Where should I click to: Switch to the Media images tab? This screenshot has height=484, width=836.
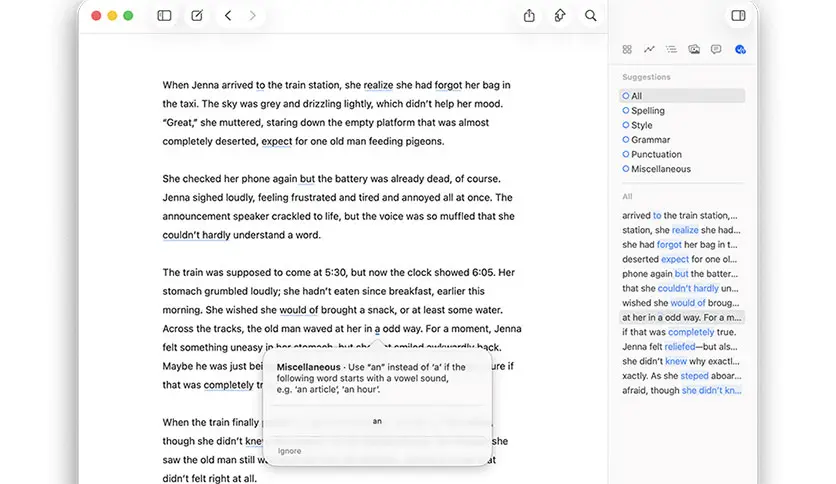point(694,50)
